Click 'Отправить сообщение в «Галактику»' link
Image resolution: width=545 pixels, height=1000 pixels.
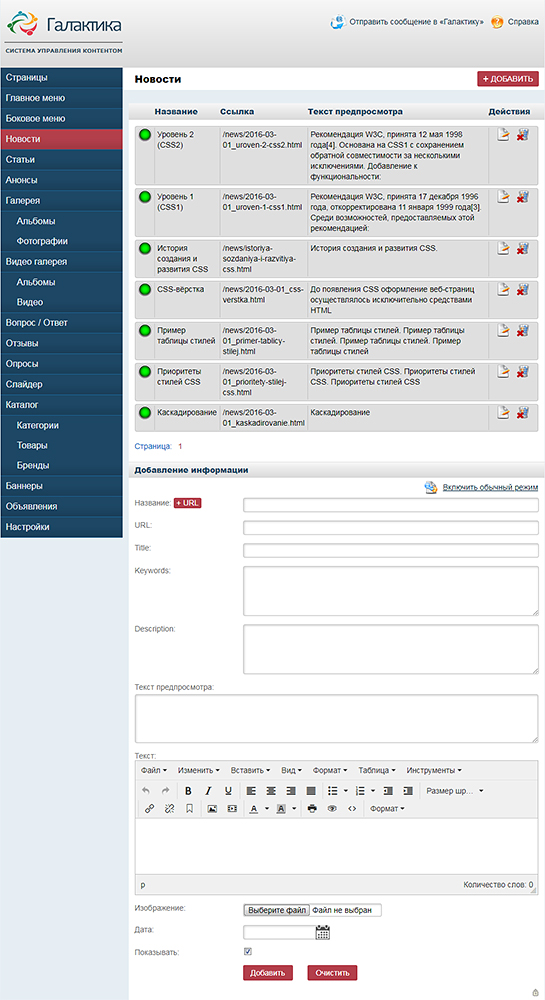point(416,22)
